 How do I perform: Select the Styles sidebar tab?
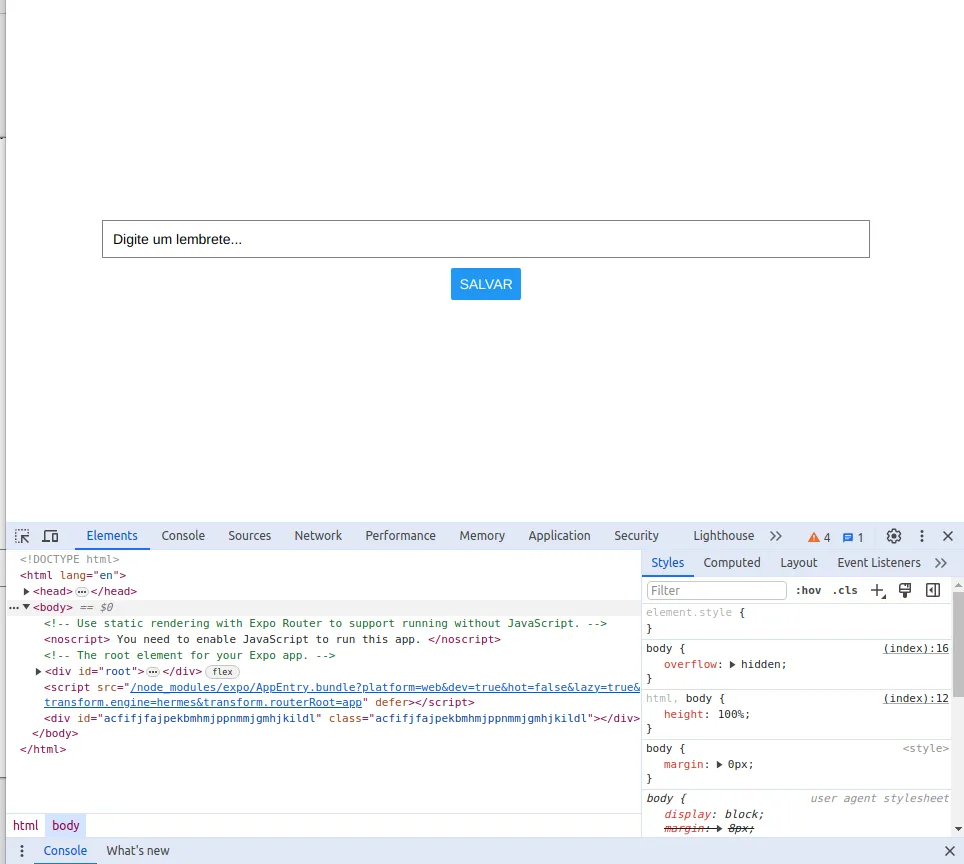(668, 563)
